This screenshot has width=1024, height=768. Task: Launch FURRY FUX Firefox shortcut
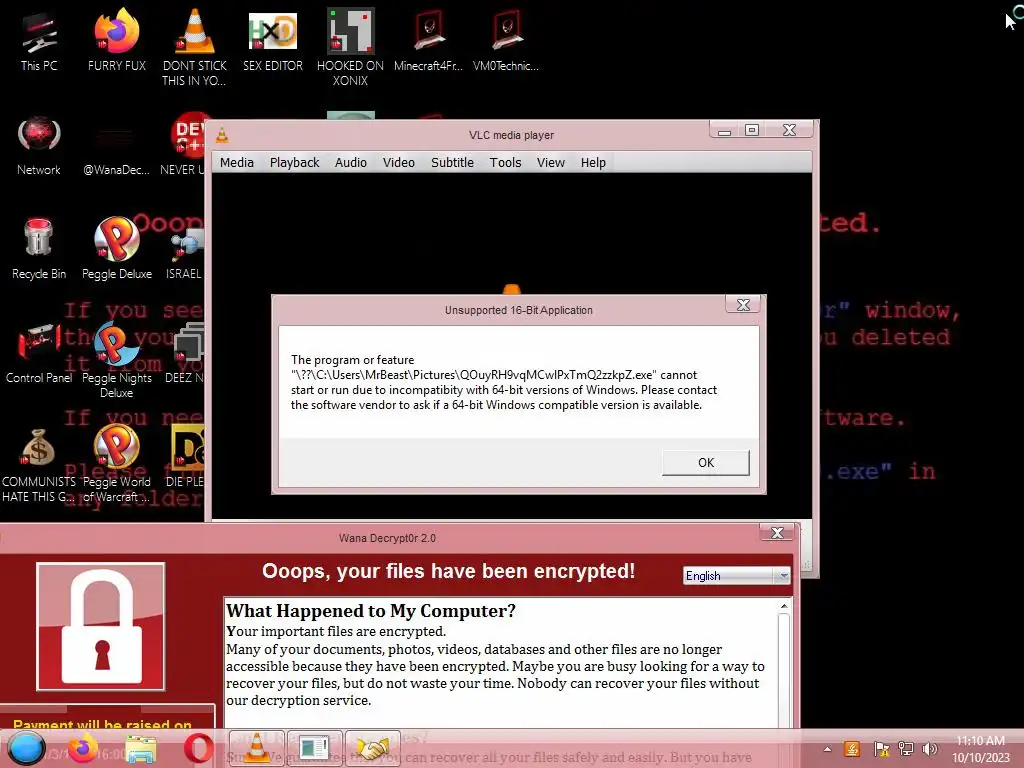116,42
